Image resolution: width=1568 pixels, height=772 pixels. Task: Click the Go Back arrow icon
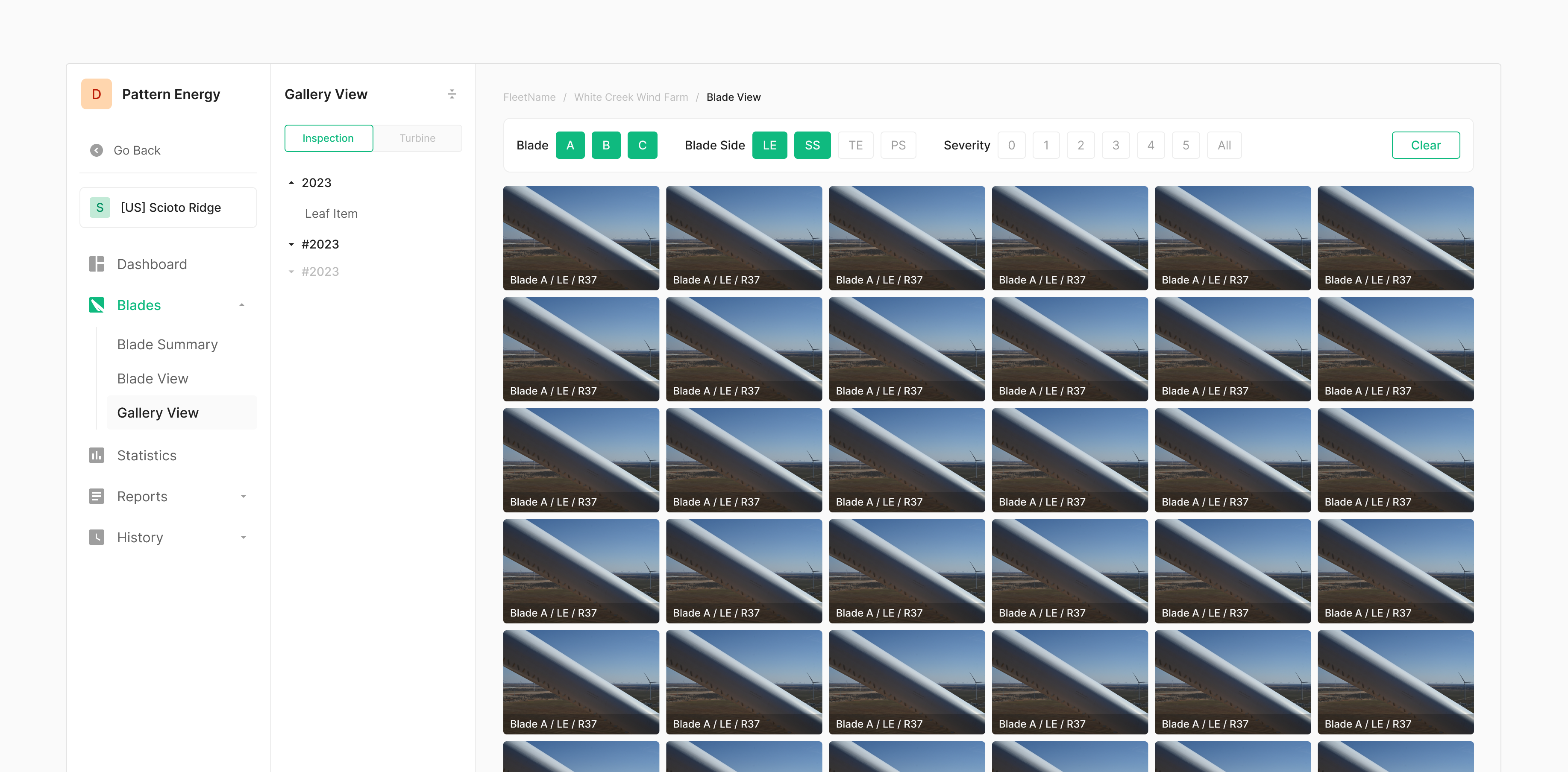point(96,150)
